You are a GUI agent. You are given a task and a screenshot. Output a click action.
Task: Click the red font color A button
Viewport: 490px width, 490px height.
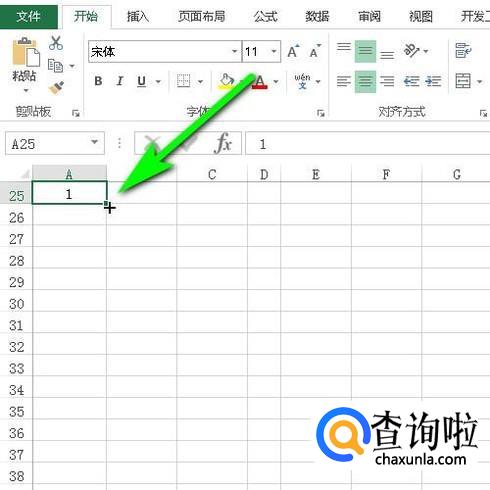pyautogui.click(x=260, y=81)
